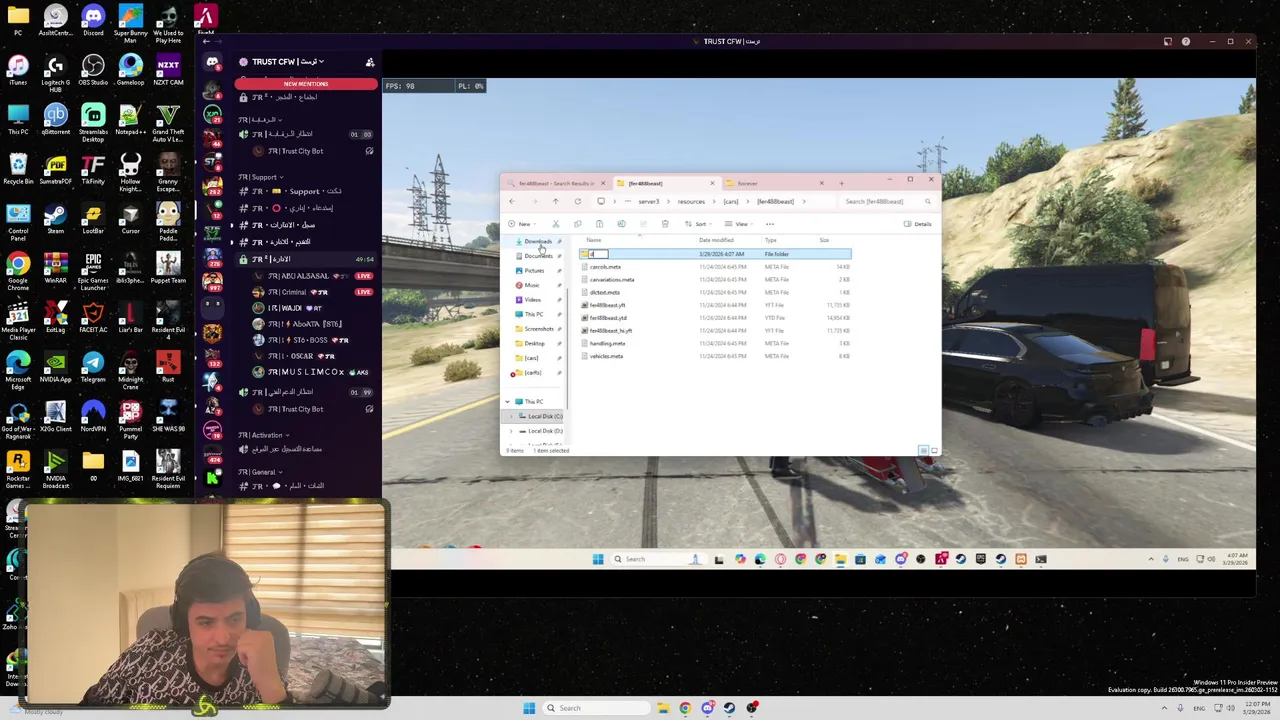Add a new Explorer tab with plus button

click(x=841, y=183)
